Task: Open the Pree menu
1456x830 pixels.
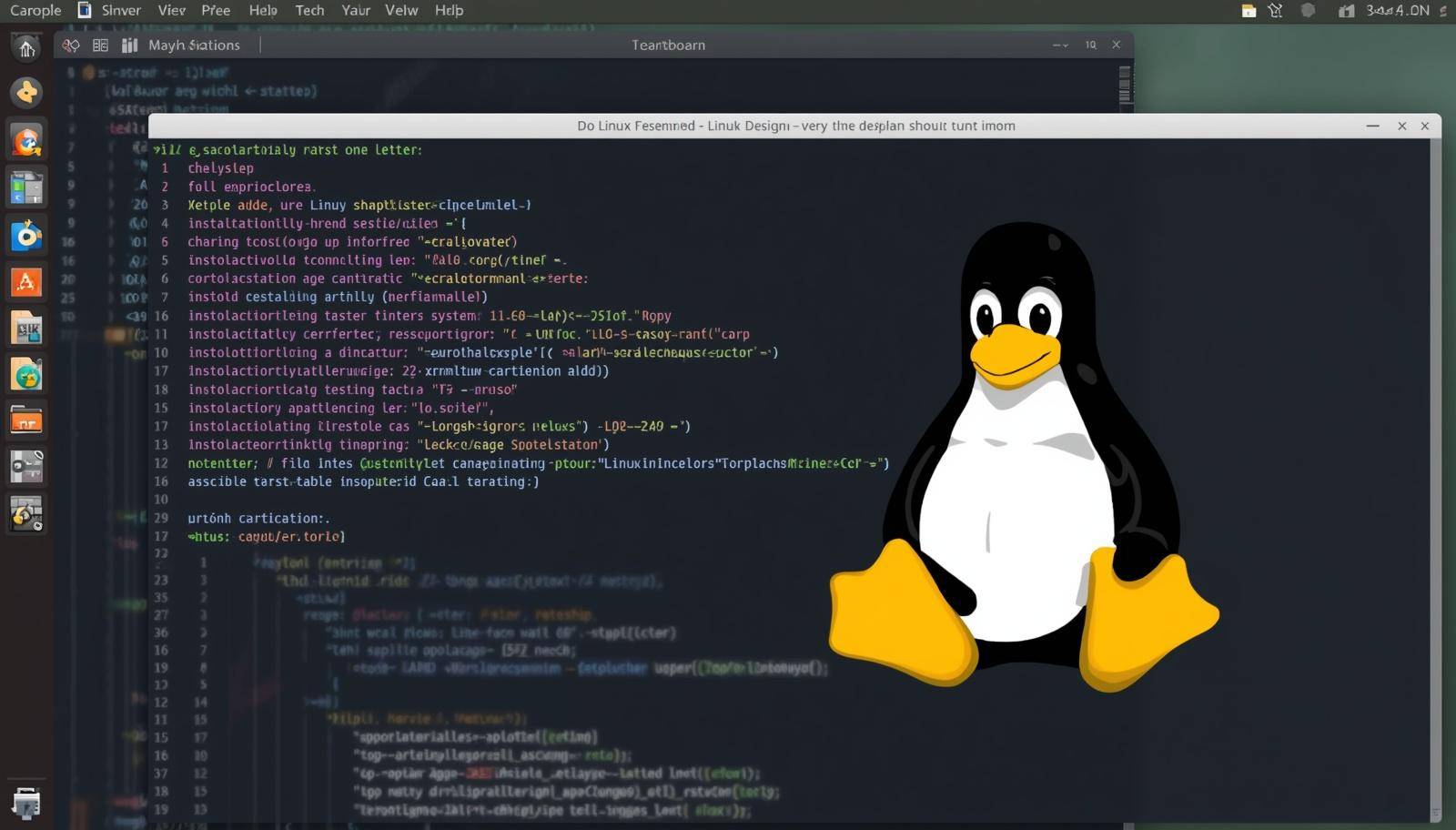Action: [x=216, y=10]
